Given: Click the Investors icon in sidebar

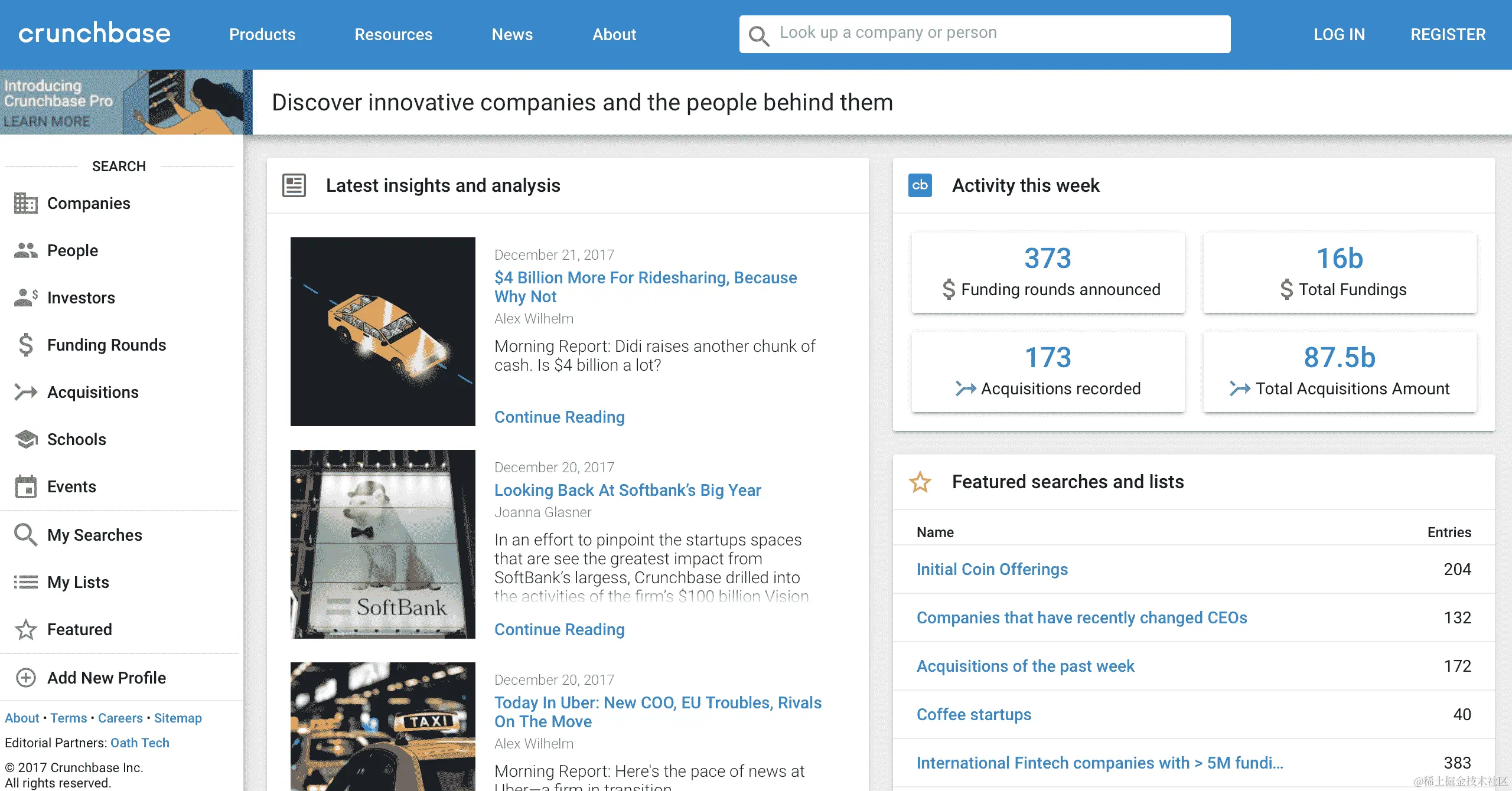Looking at the screenshot, I should pyautogui.click(x=25, y=298).
